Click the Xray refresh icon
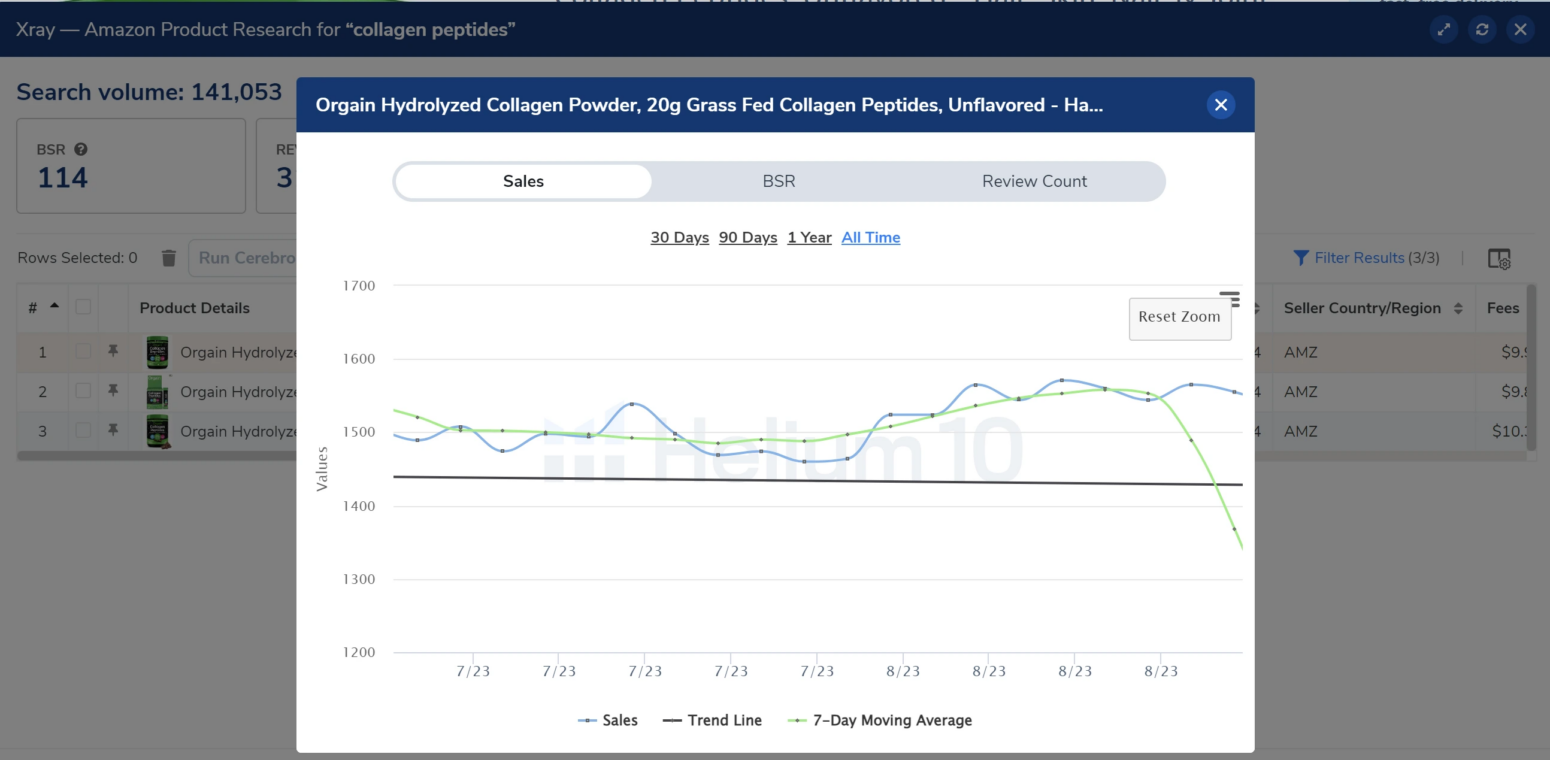Image resolution: width=1550 pixels, height=760 pixels. pos(1481,30)
